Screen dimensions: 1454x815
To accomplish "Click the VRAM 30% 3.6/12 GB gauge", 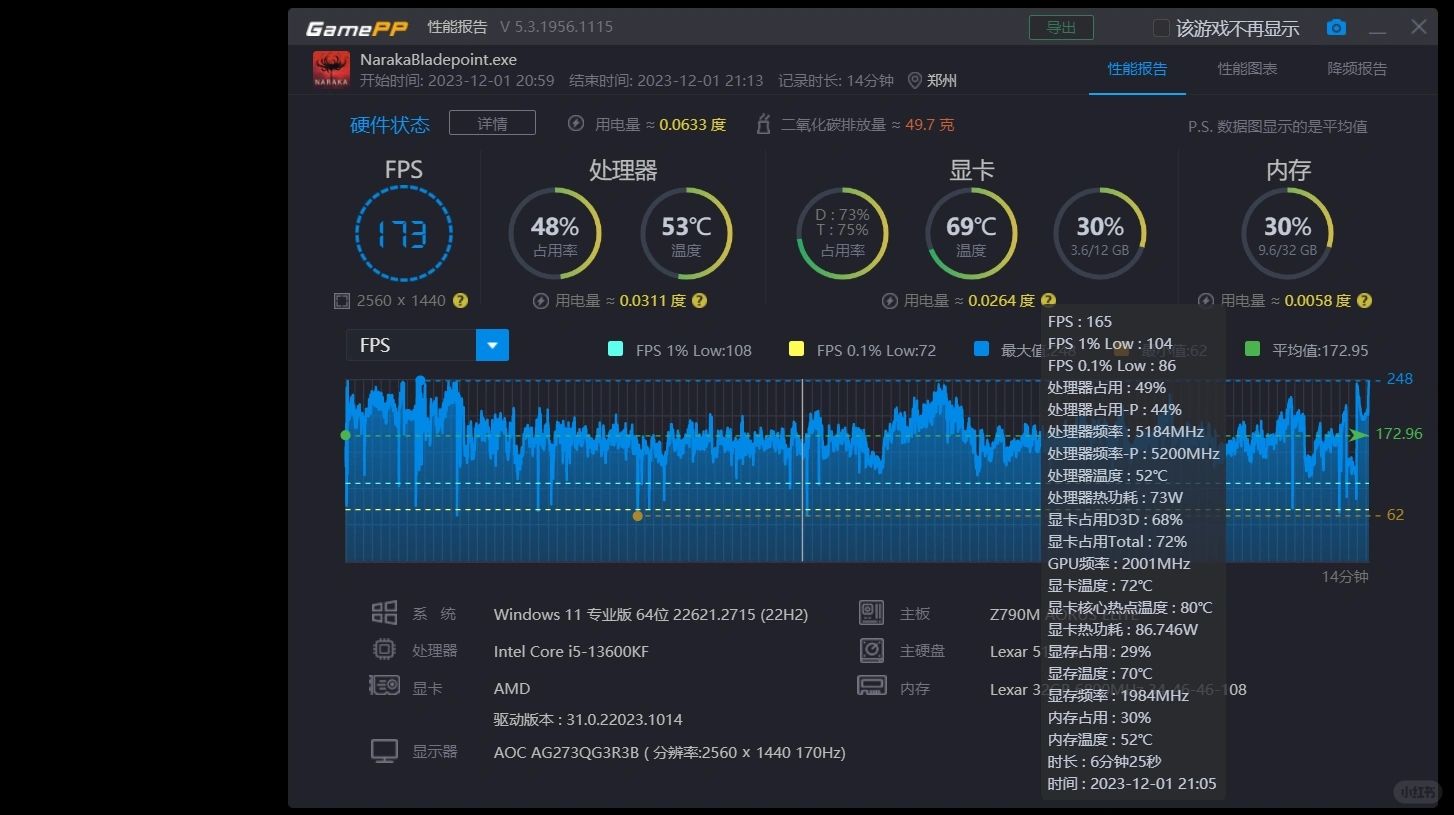I will click(x=1100, y=234).
